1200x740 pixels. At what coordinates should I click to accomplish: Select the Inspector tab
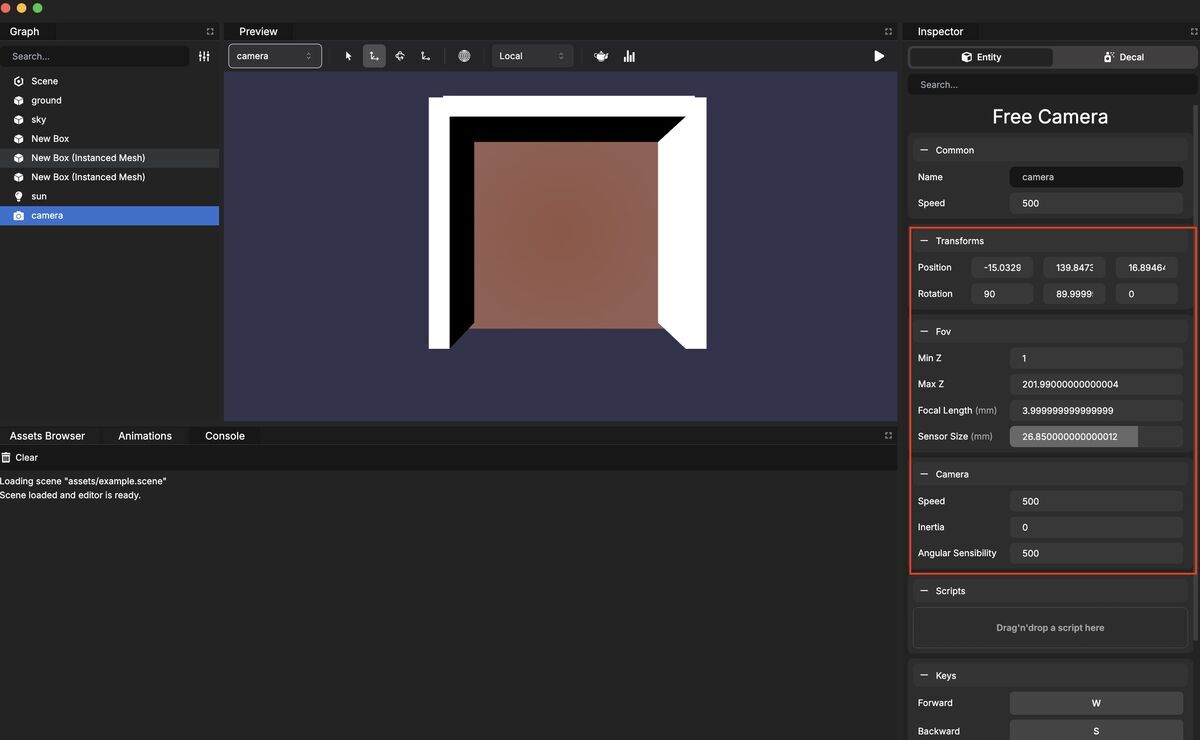coord(940,32)
